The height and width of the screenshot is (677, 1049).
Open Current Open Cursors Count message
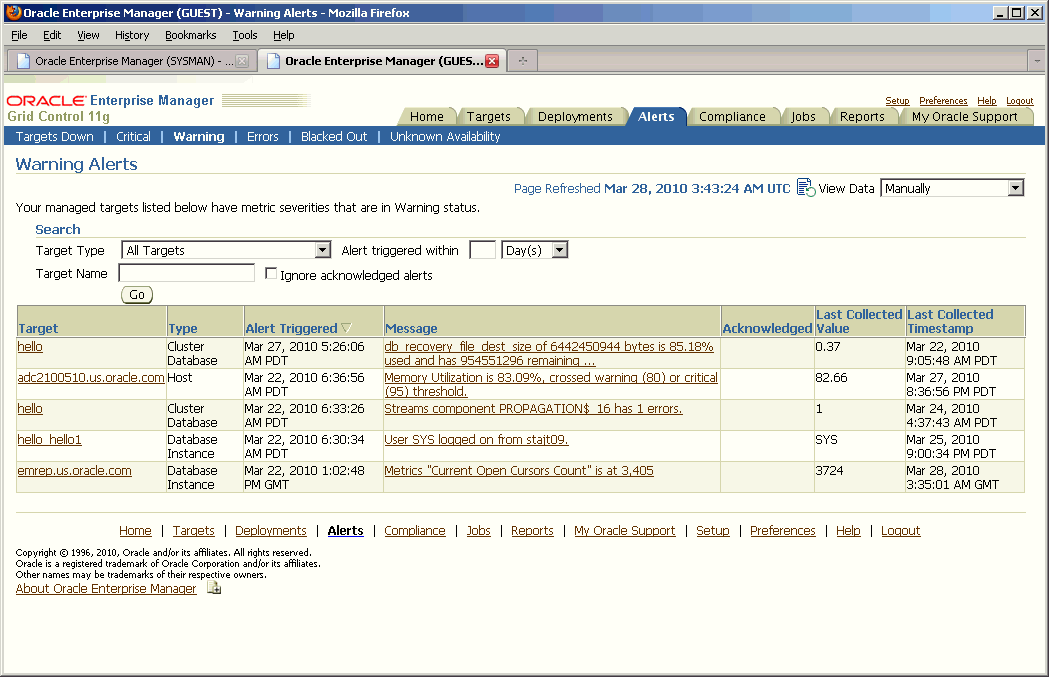(518, 470)
